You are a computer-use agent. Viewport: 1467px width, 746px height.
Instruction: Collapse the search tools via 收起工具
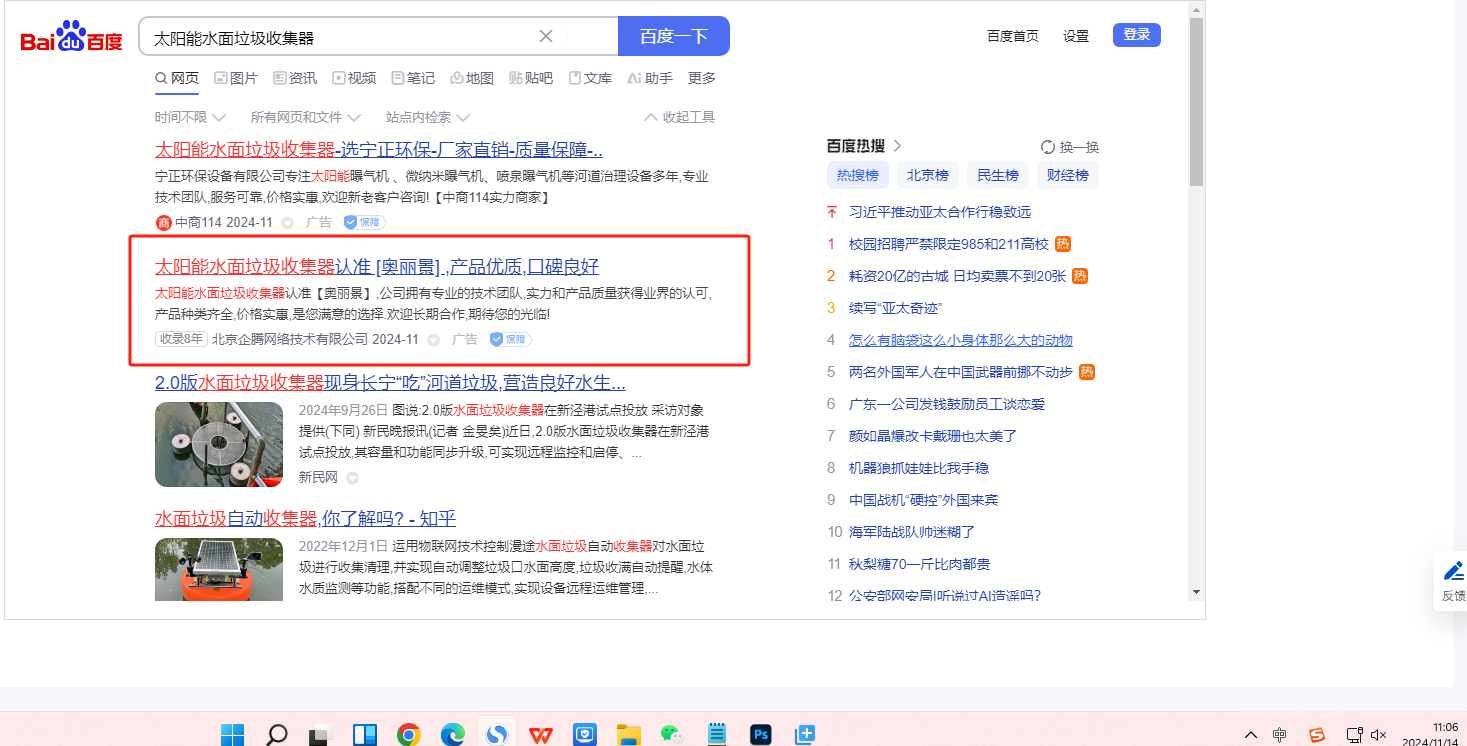tap(680, 118)
